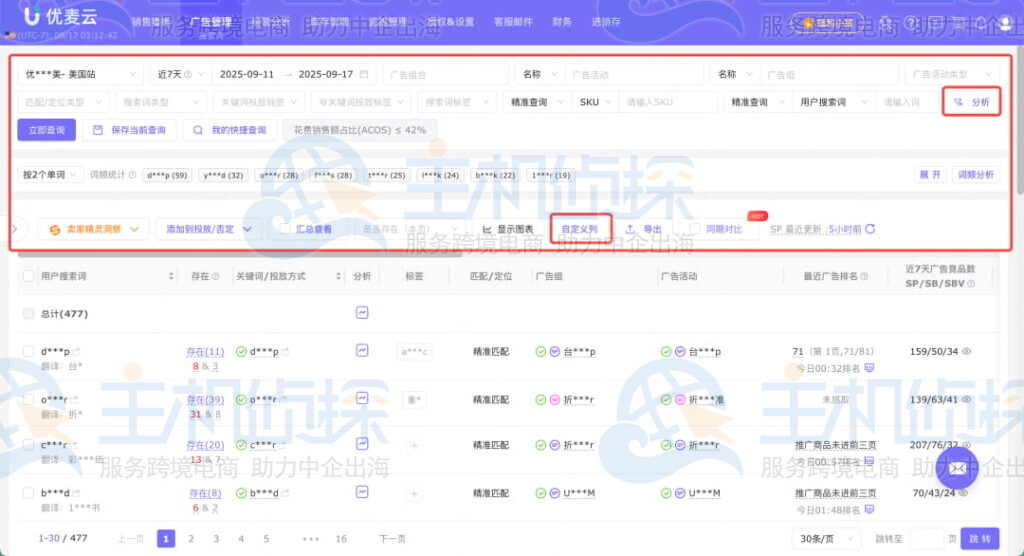The image size is (1024, 556).
Task: Click the 分析 button in the filter area
Action: pos(972,102)
